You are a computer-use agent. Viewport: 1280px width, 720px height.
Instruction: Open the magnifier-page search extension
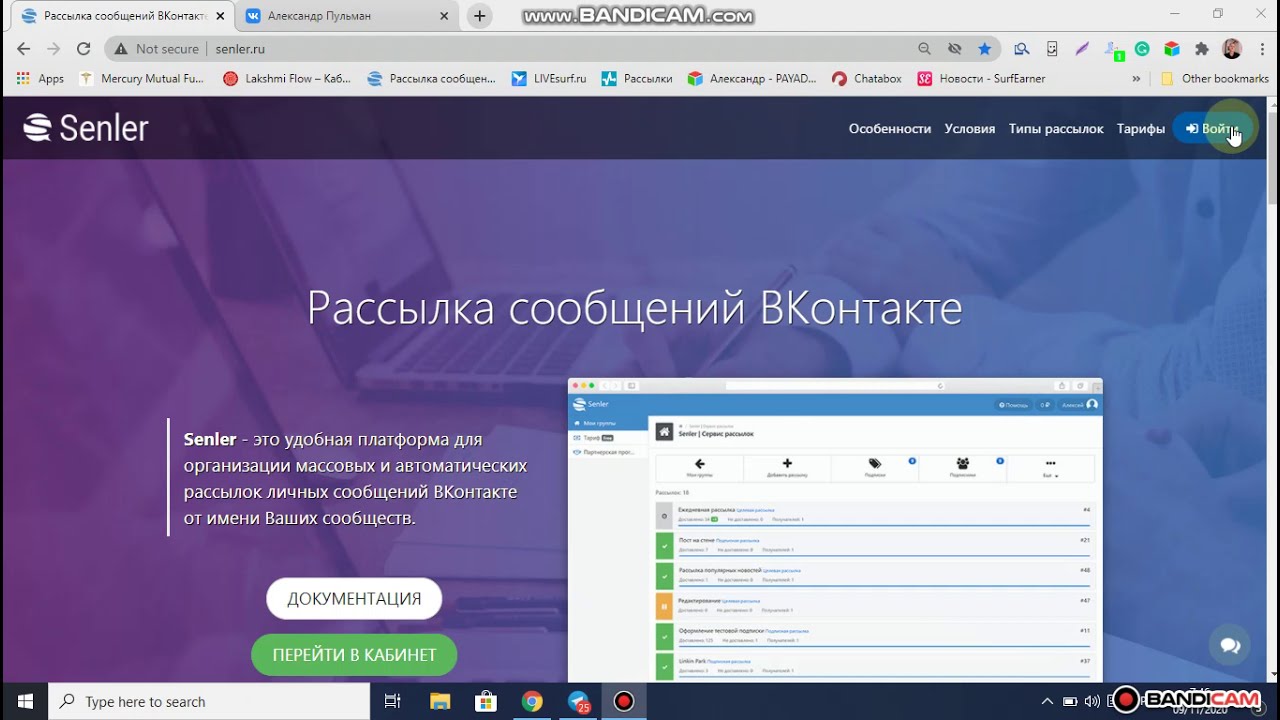pos(1021,48)
